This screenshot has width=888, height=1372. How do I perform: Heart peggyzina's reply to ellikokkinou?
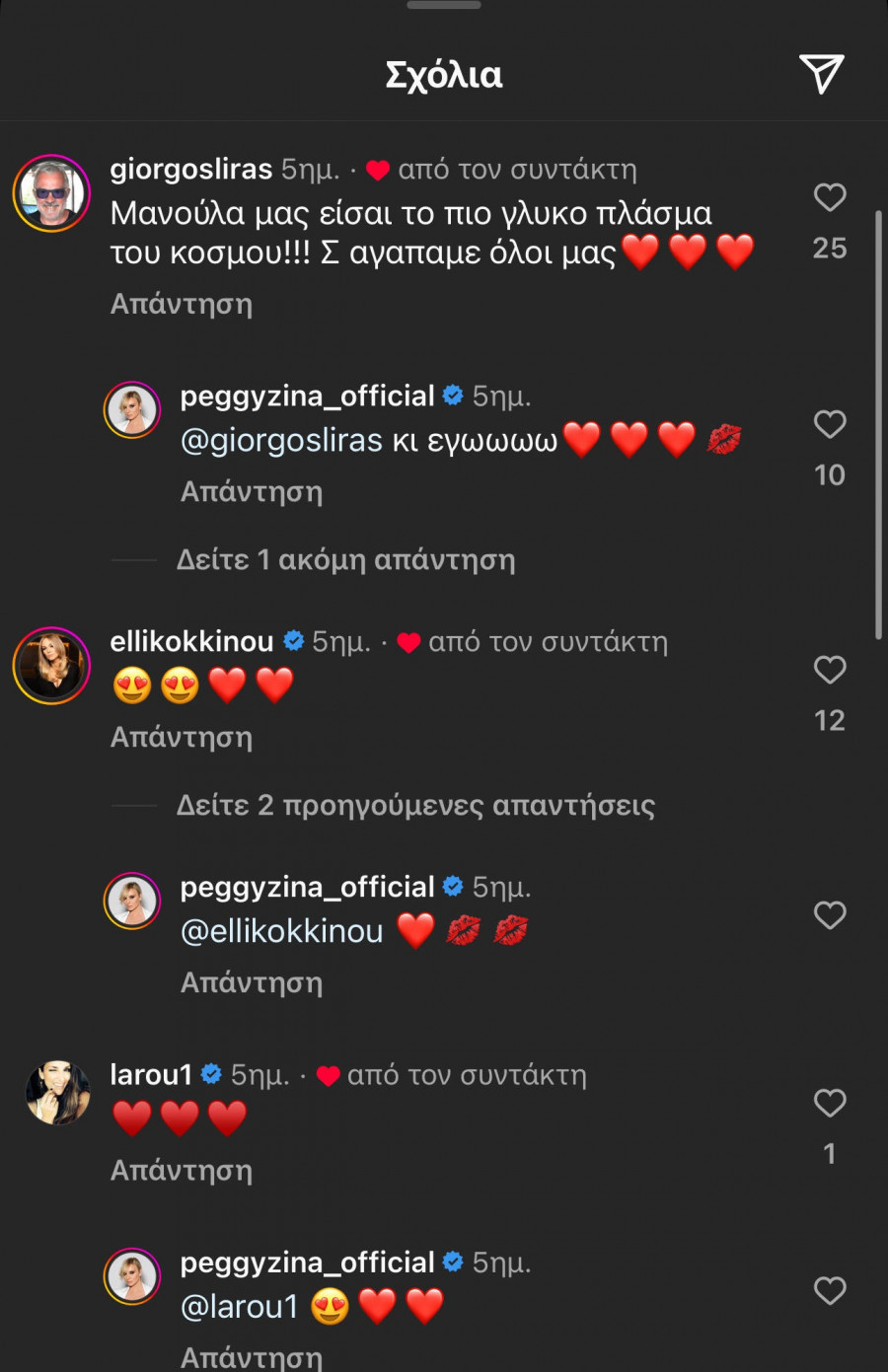tap(830, 915)
